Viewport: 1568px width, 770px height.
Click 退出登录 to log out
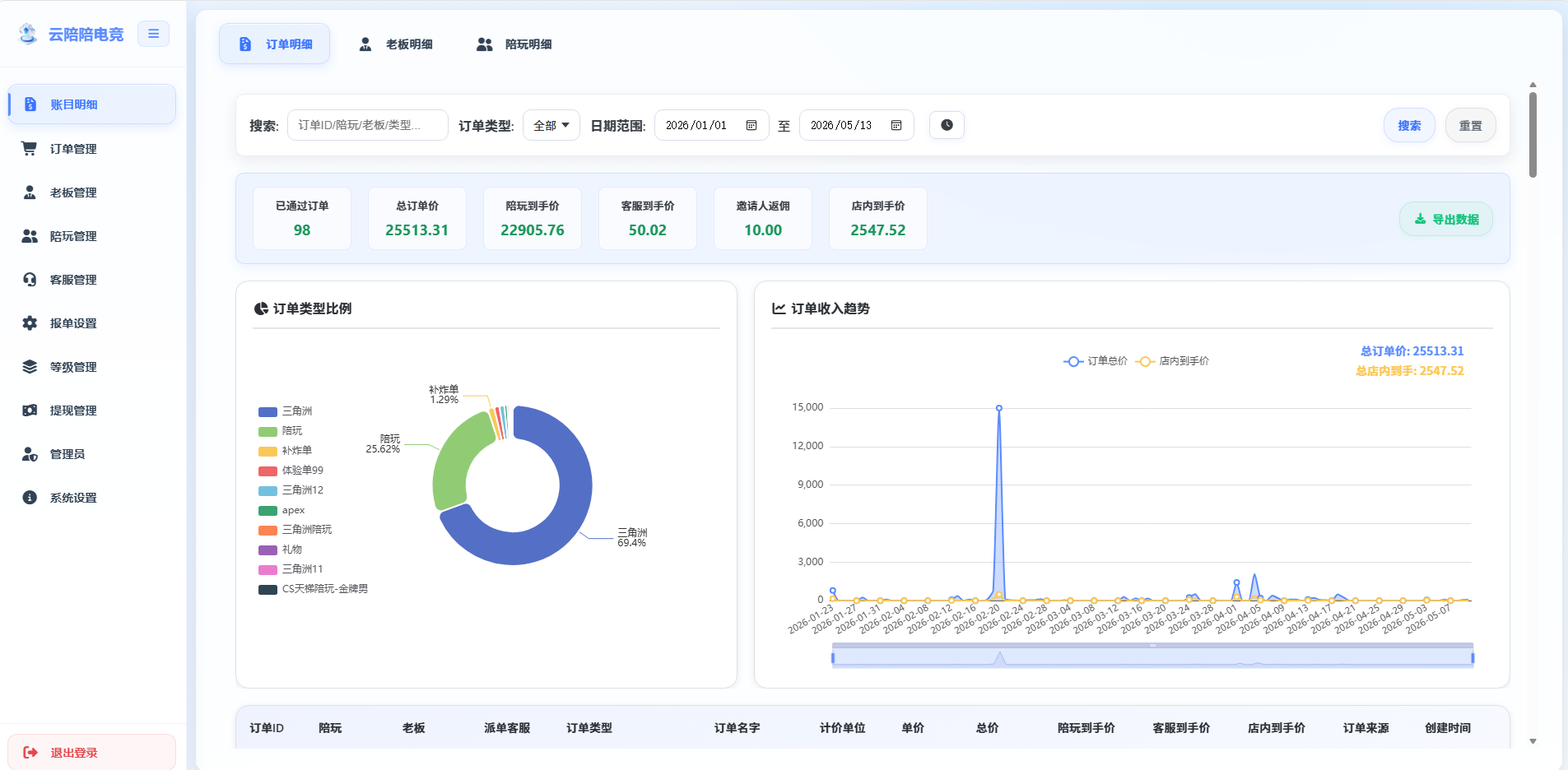(x=92, y=752)
